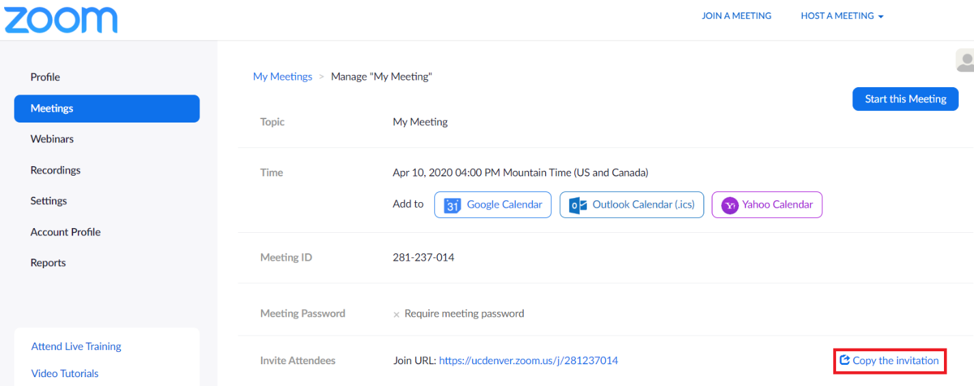This screenshot has height=386, width=974.
Task: Click the Topic label
Action: pos(272,122)
